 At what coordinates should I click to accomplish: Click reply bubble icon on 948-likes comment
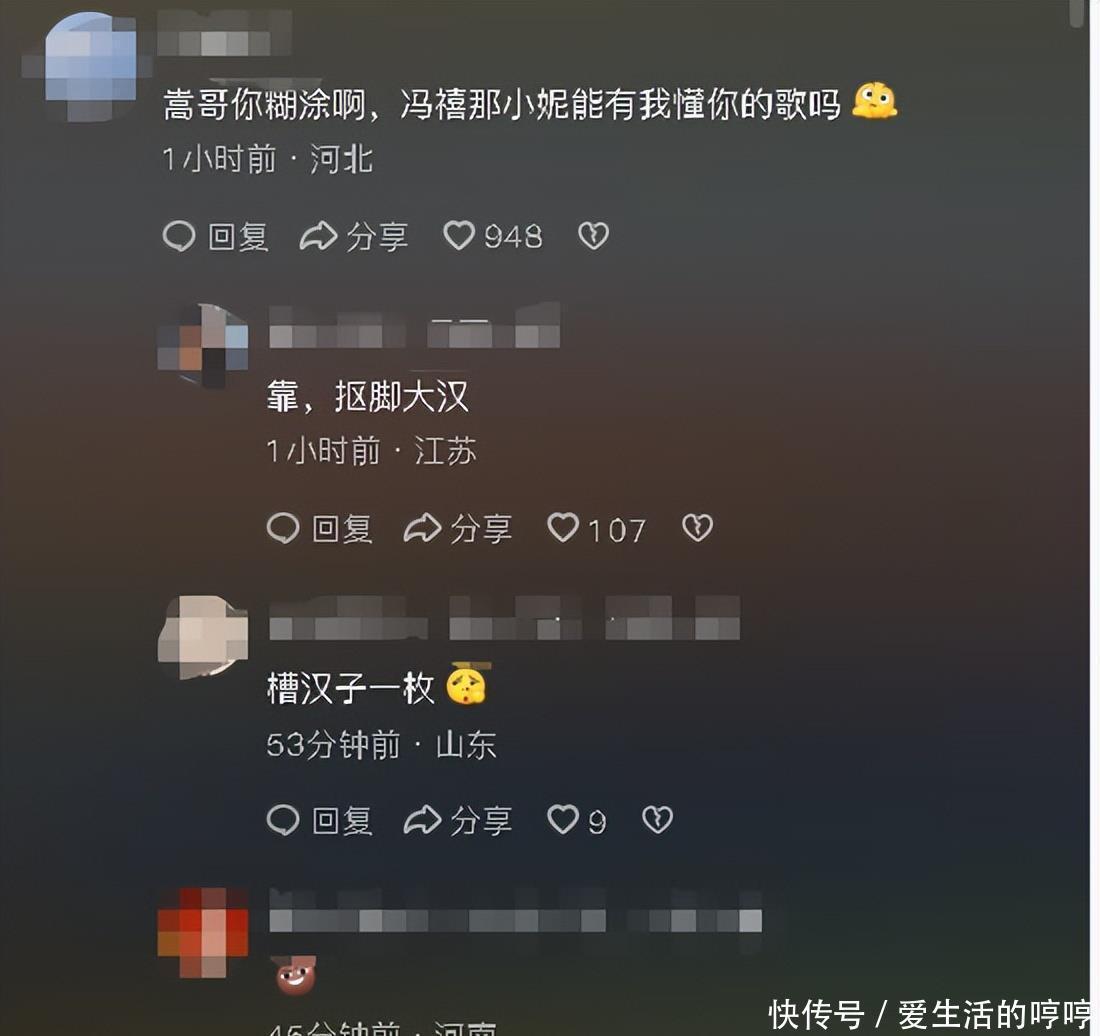click(179, 236)
